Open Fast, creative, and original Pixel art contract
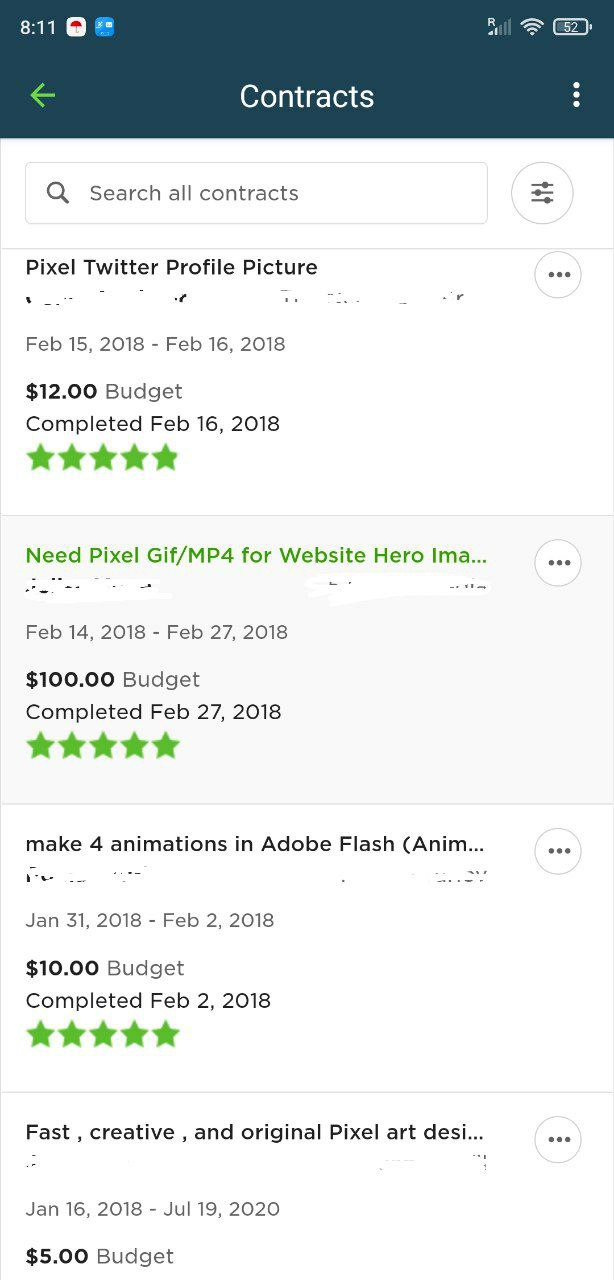614x1280 pixels. pyautogui.click(x=255, y=1132)
